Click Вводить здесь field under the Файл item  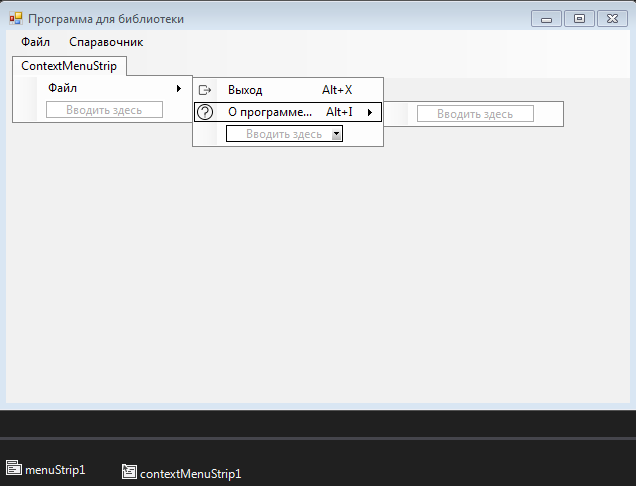point(104,110)
